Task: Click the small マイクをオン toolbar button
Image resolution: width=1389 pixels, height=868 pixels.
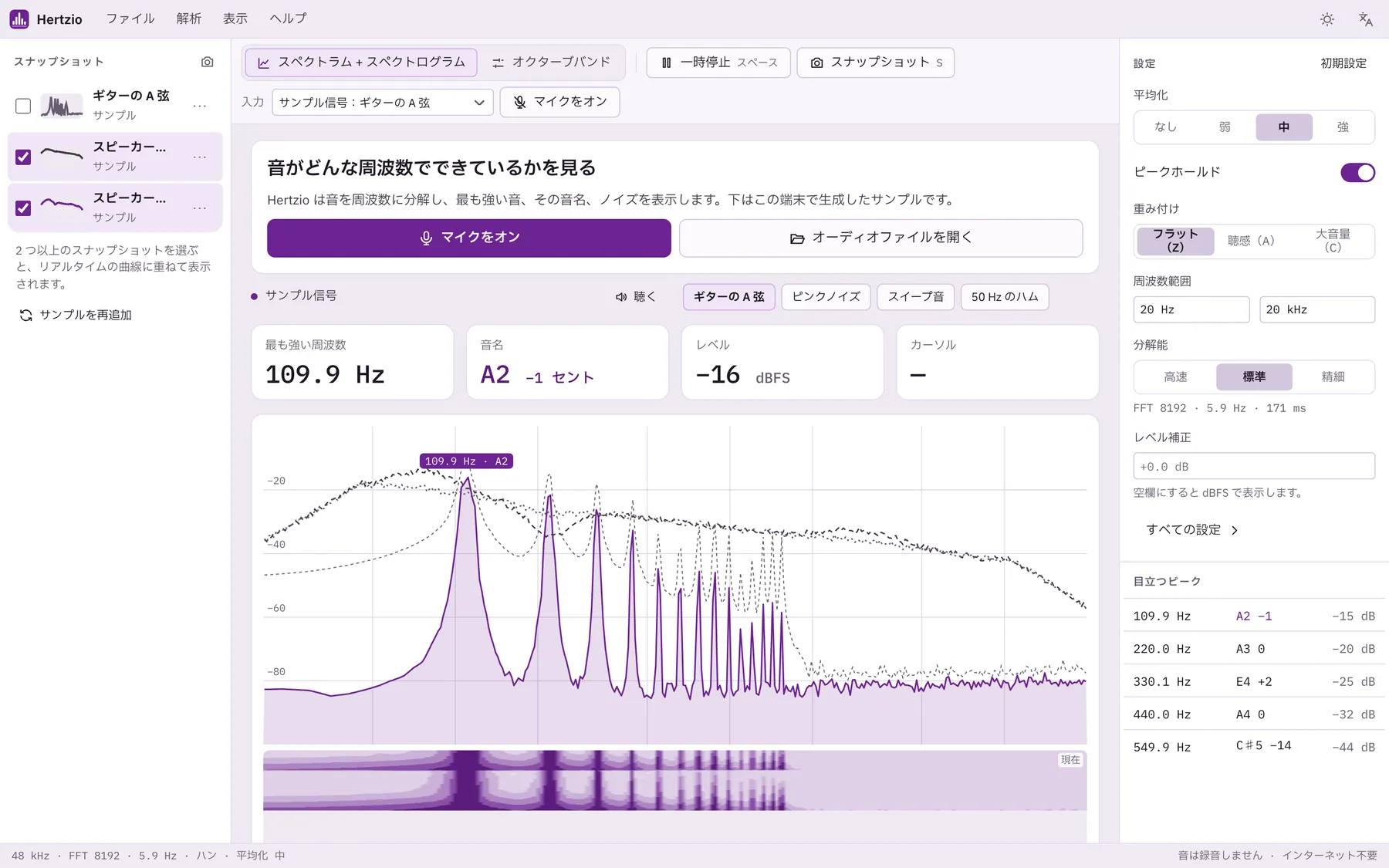Action: (560, 102)
